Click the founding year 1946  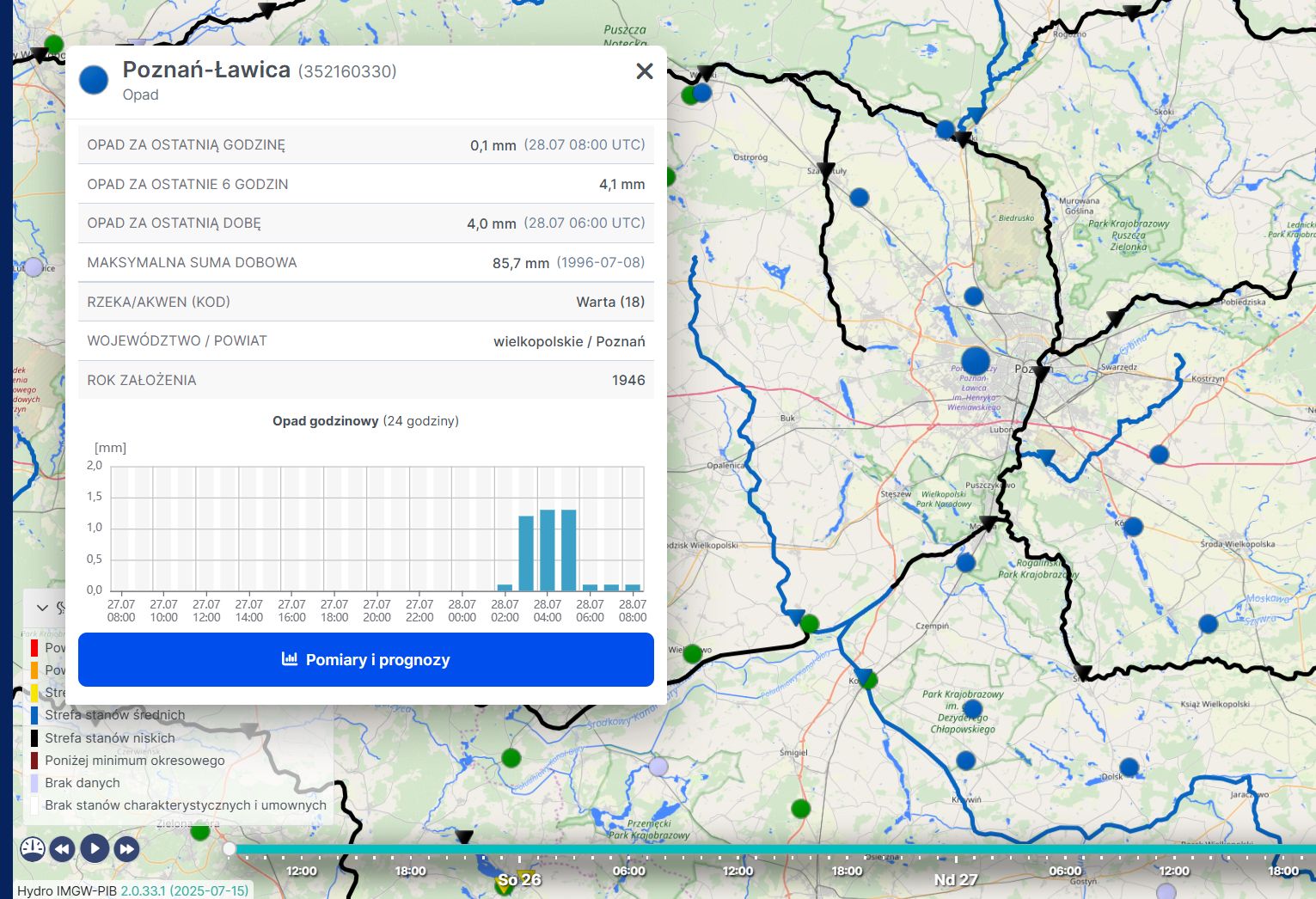[x=628, y=380]
